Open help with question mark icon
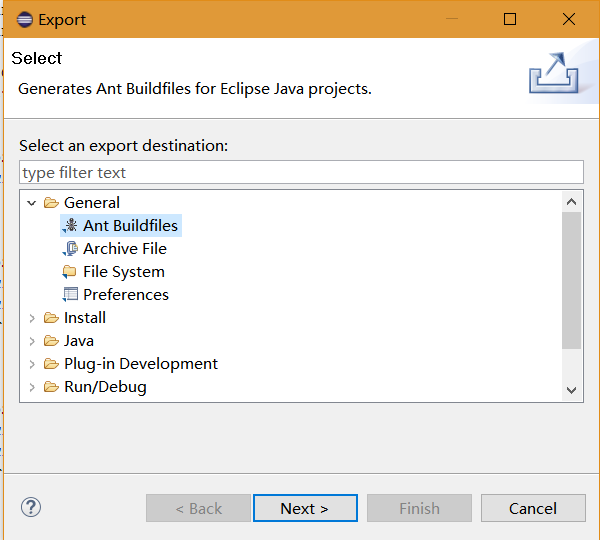The image size is (600, 540). (31, 507)
